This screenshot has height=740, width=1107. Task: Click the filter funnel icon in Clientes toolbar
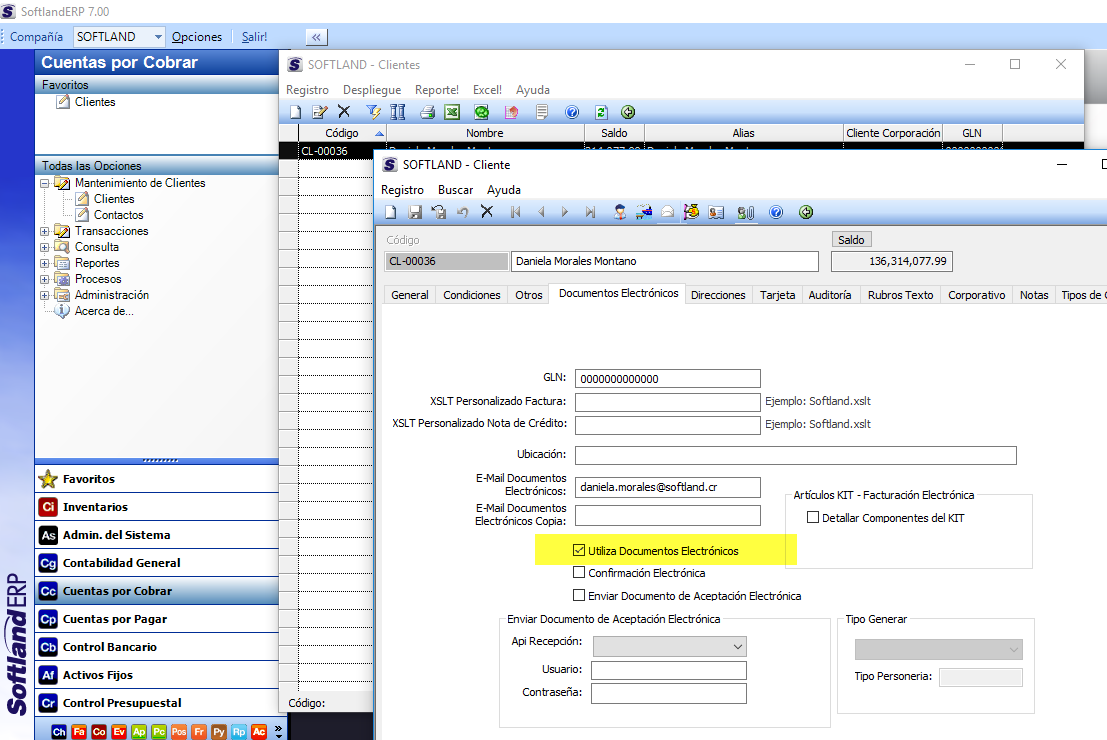coord(373,112)
